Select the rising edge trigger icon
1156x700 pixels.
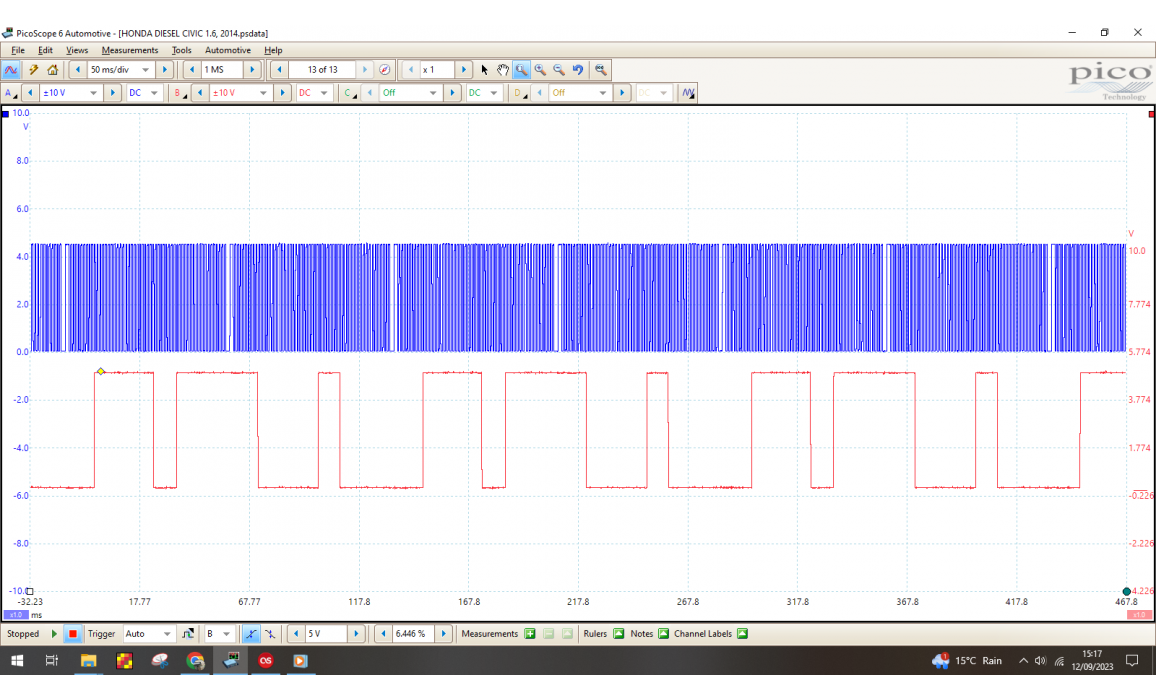pyautogui.click(x=251, y=634)
